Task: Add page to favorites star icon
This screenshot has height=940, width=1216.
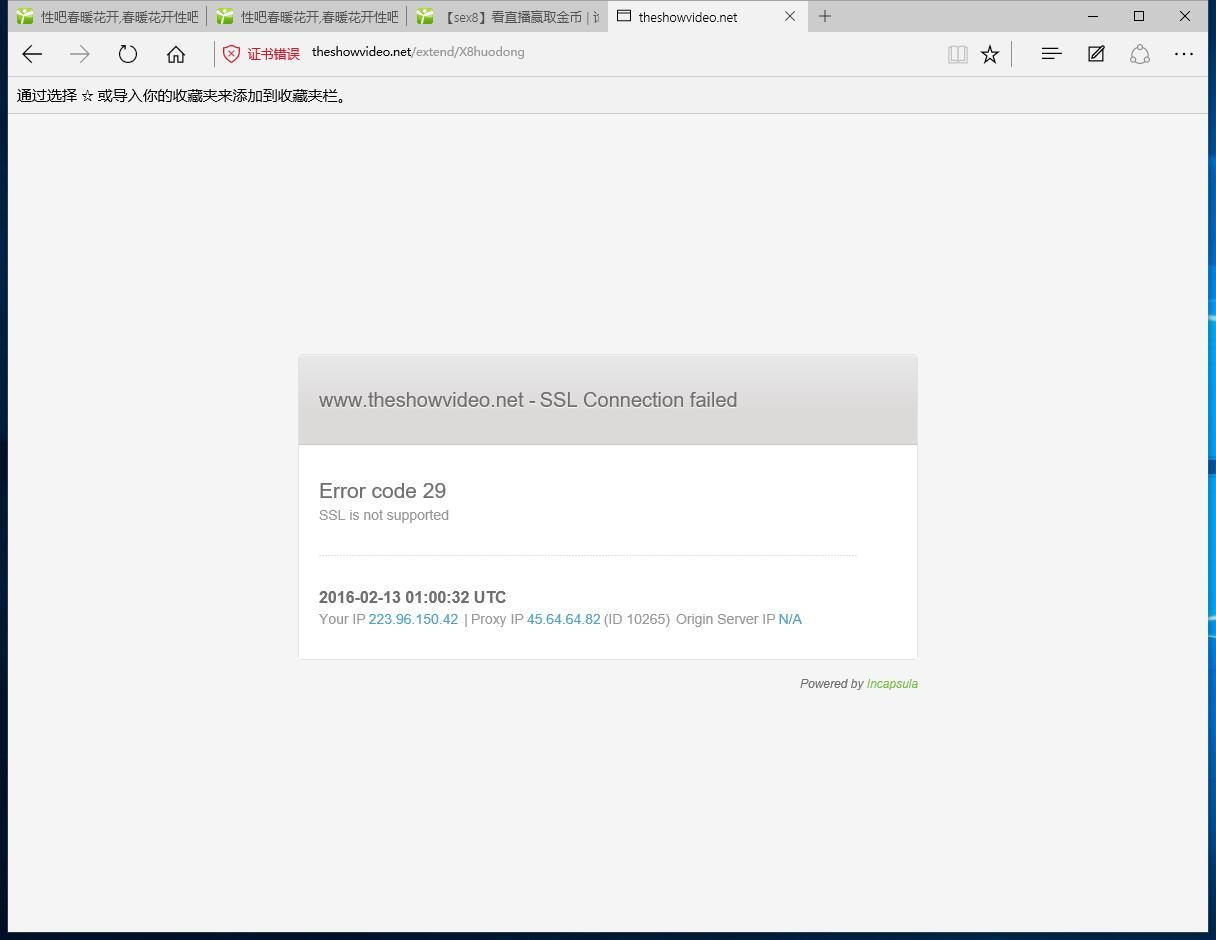Action: (990, 54)
